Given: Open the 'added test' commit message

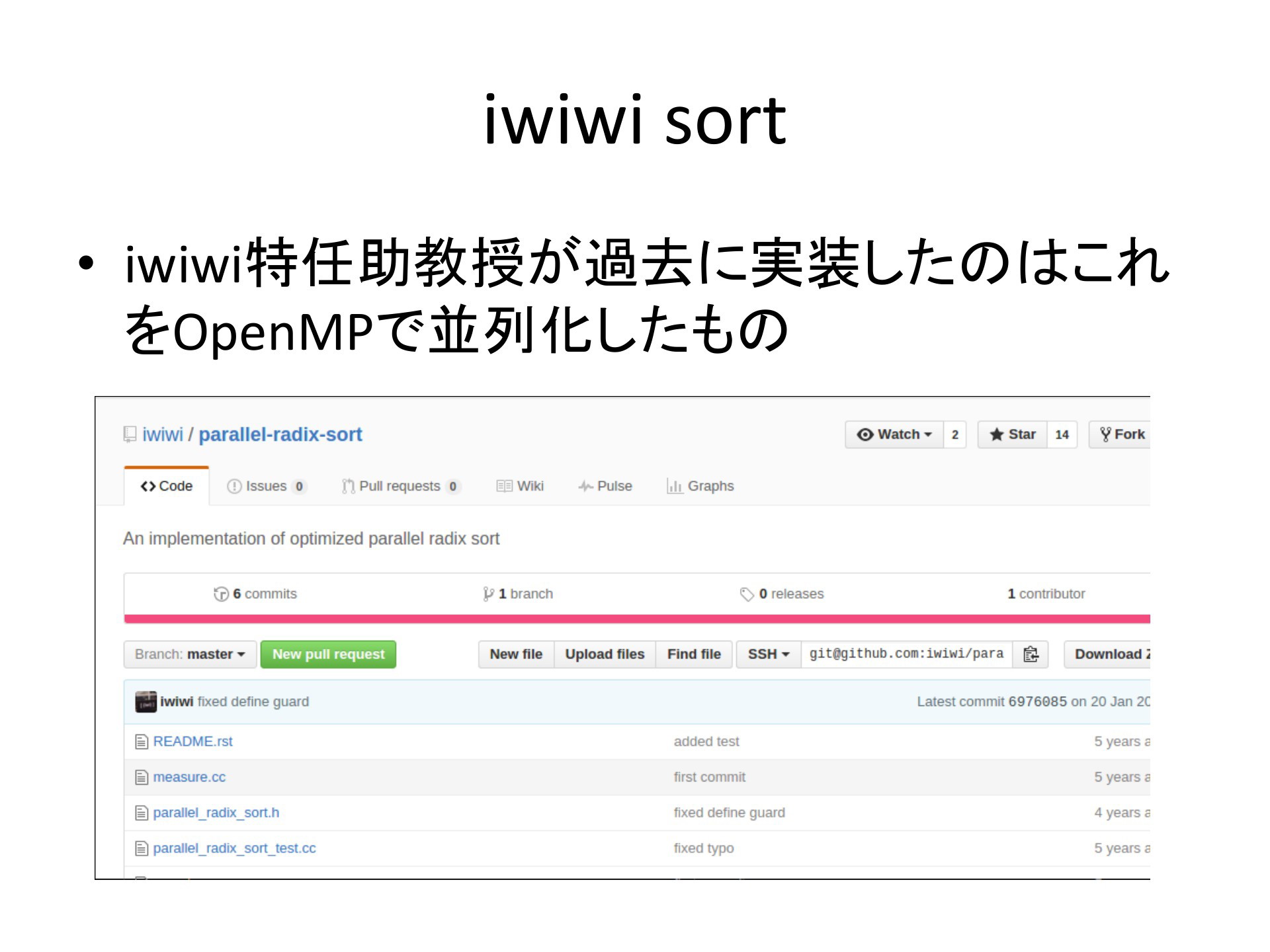Looking at the screenshot, I should [x=706, y=742].
